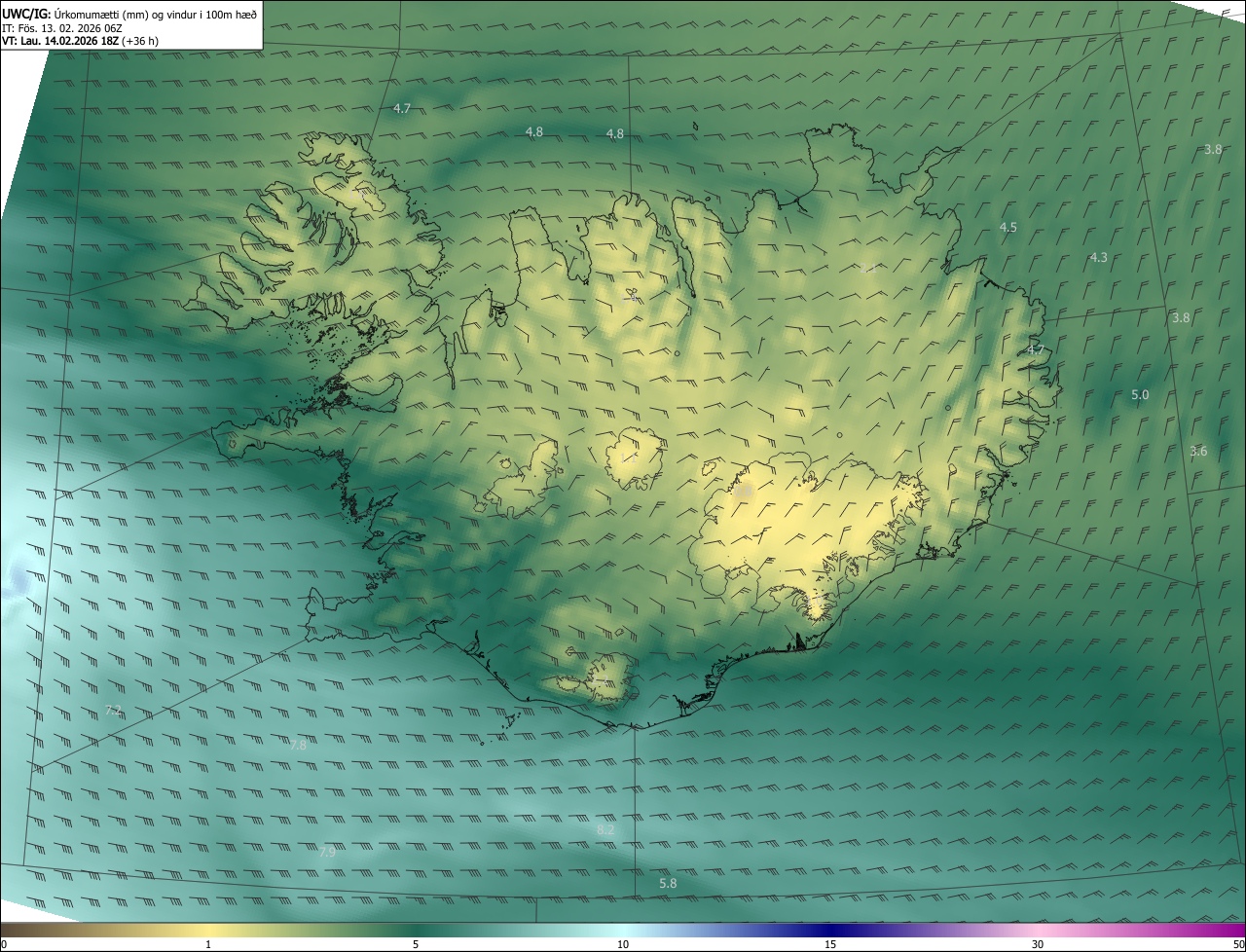Click the yellow part of the colour scale near 1

click(x=208, y=930)
